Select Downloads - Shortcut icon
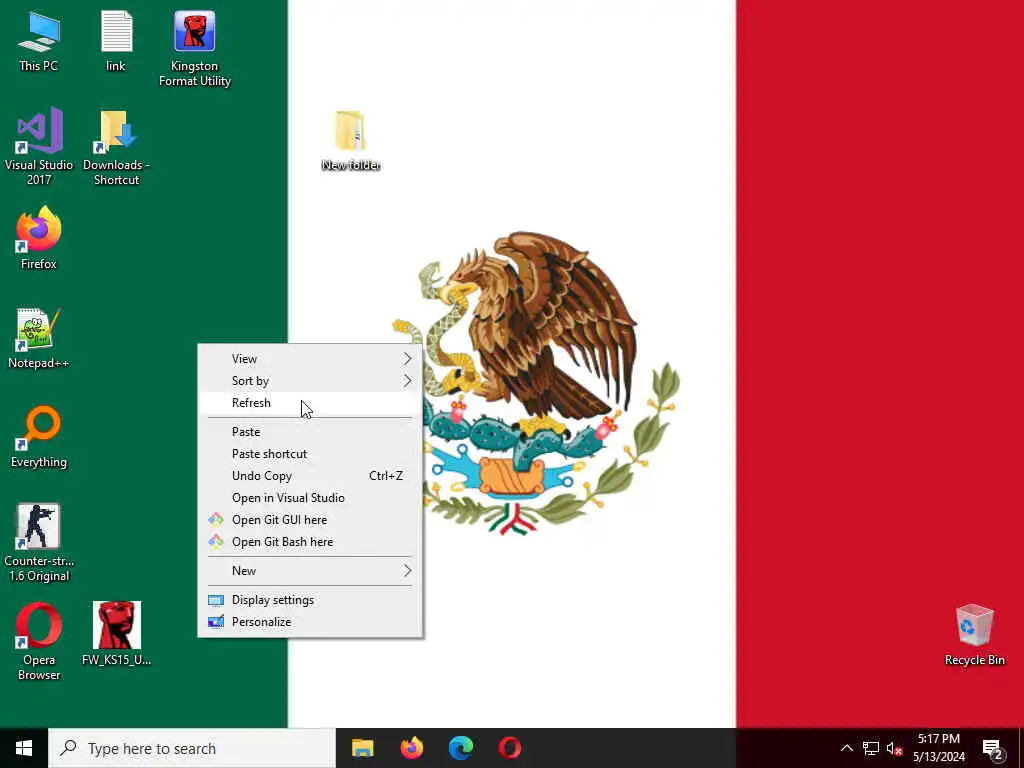1024x768 pixels. coord(116,147)
